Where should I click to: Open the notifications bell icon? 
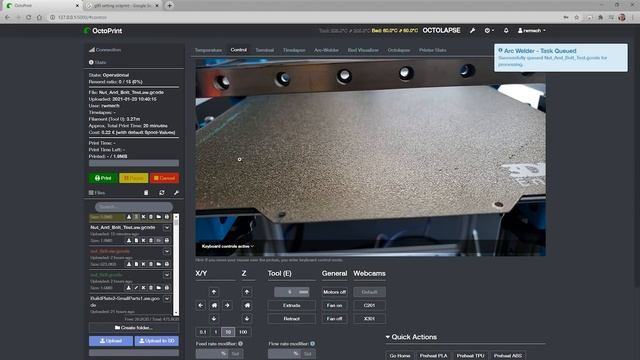click(506, 31)
